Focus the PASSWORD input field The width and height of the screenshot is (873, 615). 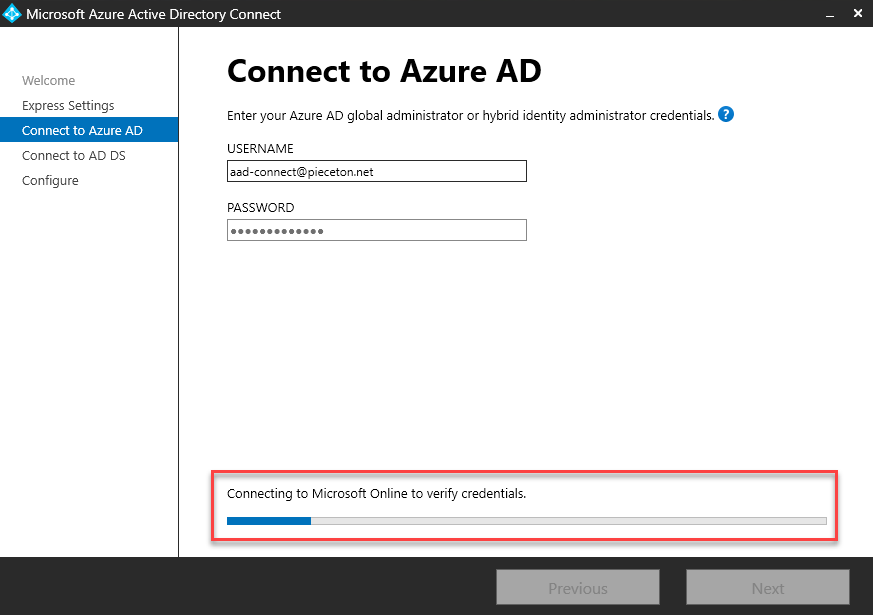376,230
